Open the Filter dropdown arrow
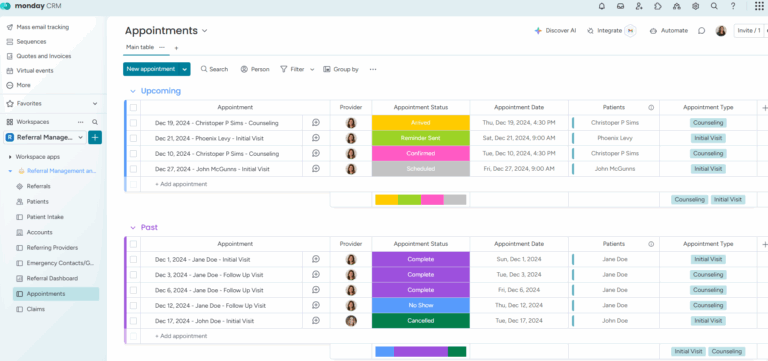This screenshot has height=361, width=768. click(312, 70)
